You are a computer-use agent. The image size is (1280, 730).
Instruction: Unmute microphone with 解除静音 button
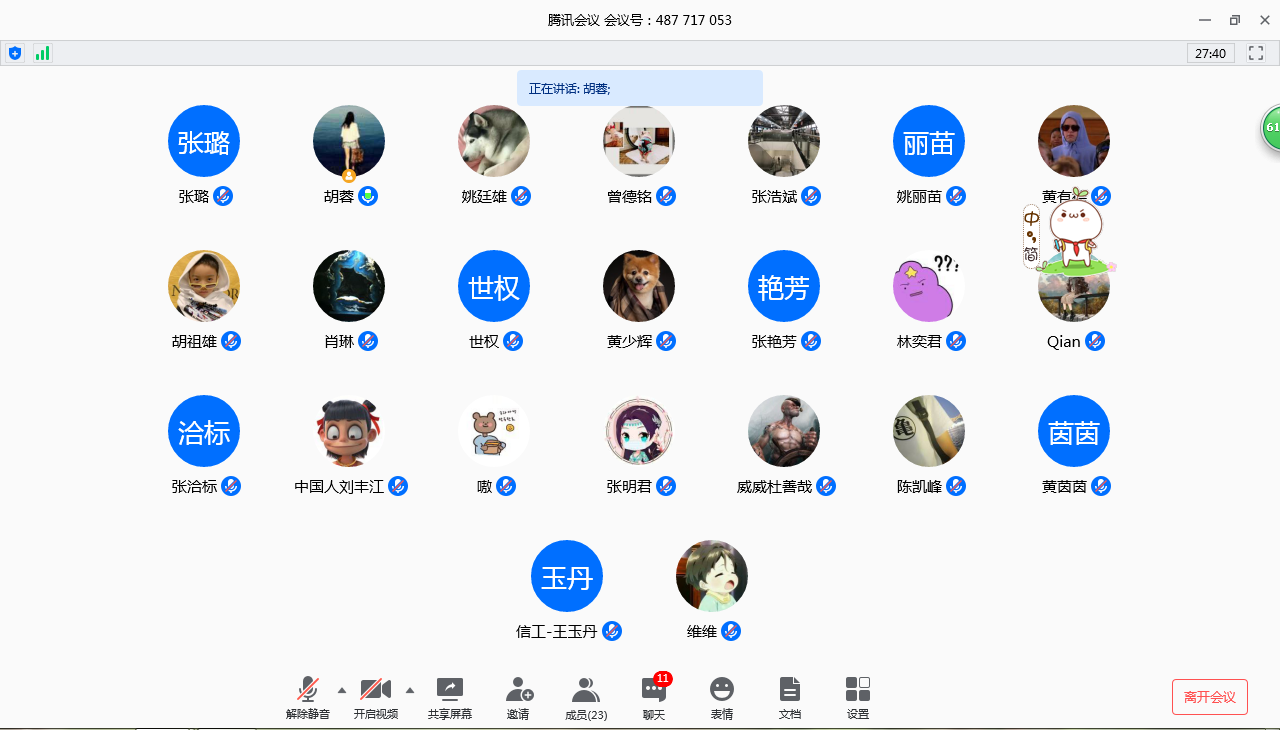tap(307, 698)
